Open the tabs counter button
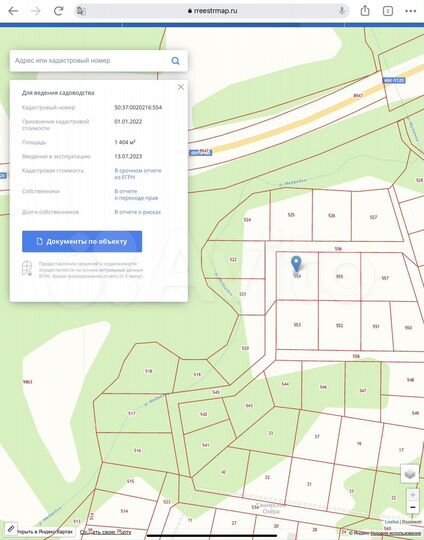The height and width of the screenshot is (540, 424). coord(388,11)
